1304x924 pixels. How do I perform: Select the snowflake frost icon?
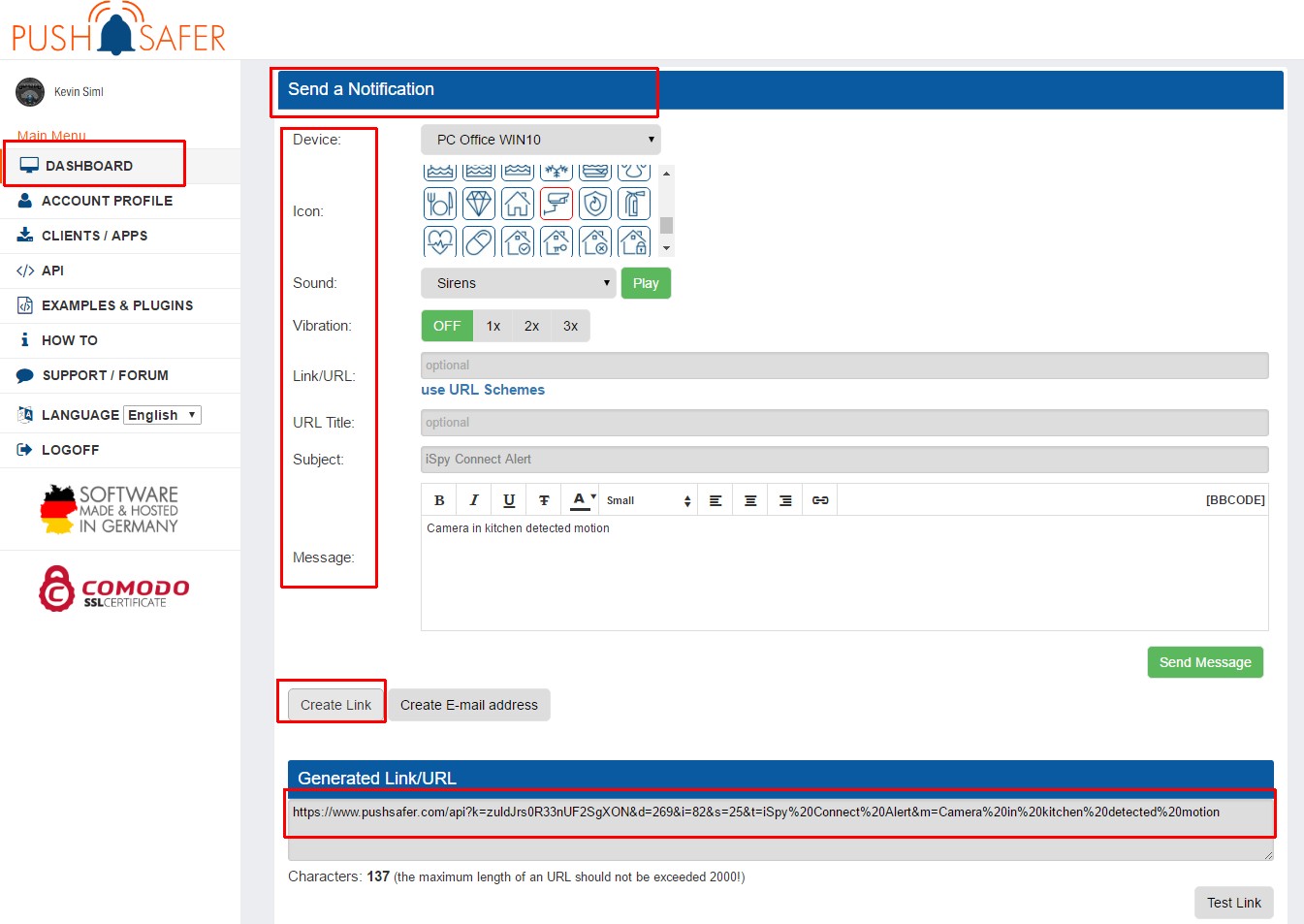click(x=557, y=173)
